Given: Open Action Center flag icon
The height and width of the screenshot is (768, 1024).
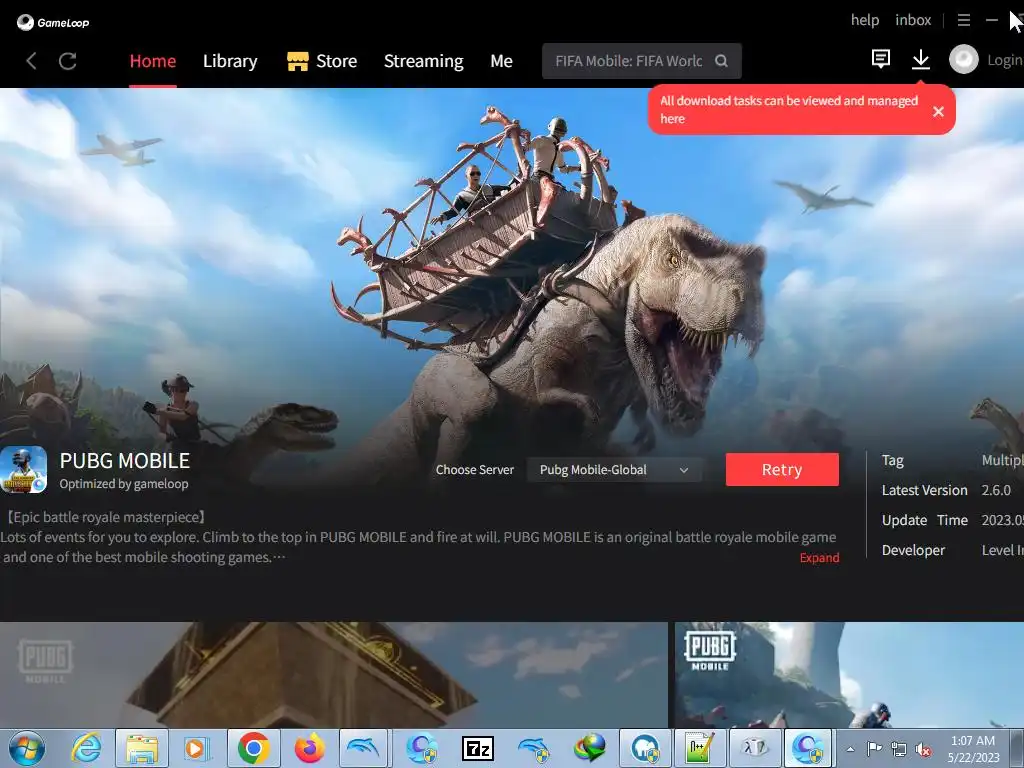Looking at the screenshot, I should [874, 749].
